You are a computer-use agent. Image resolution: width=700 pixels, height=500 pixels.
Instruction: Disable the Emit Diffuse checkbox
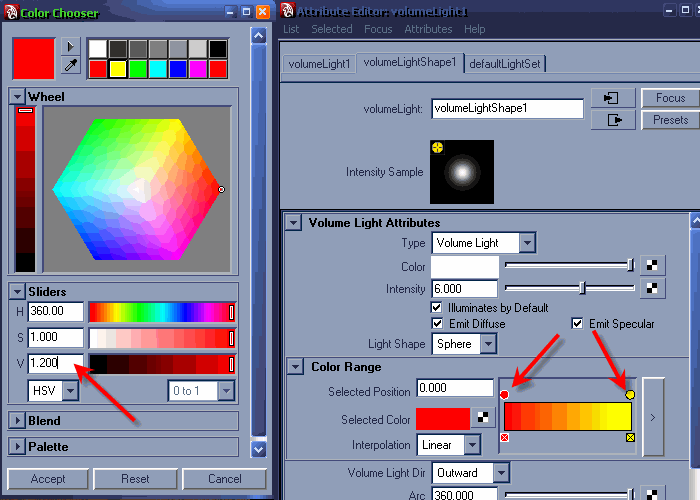pos(437,324)
